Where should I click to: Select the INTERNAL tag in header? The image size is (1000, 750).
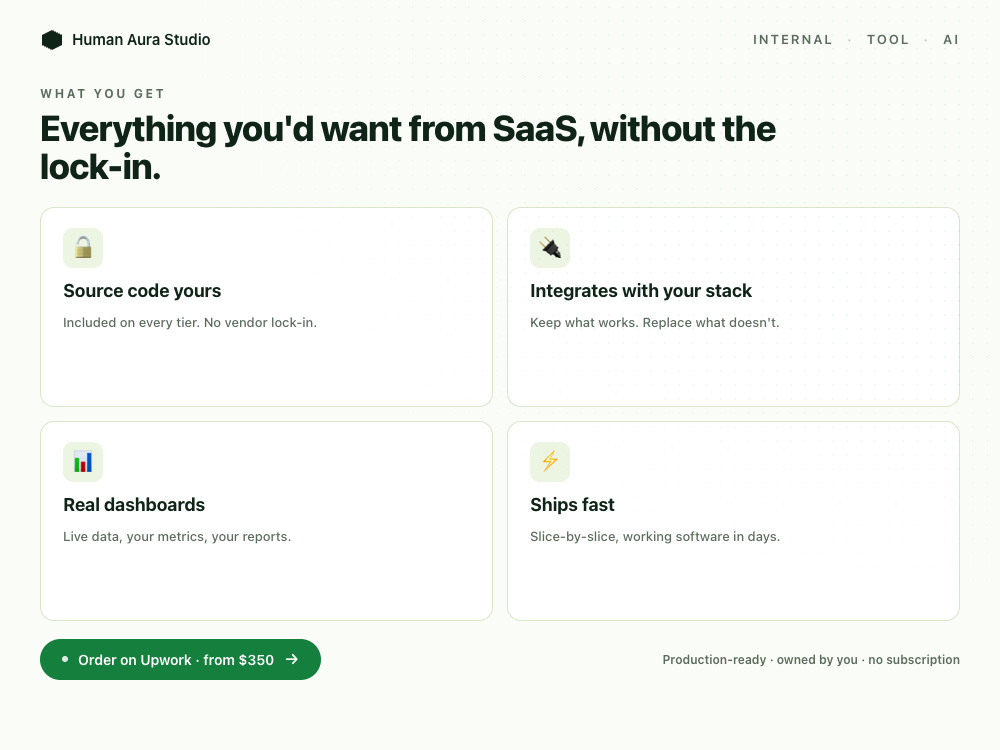click(792, 40)
